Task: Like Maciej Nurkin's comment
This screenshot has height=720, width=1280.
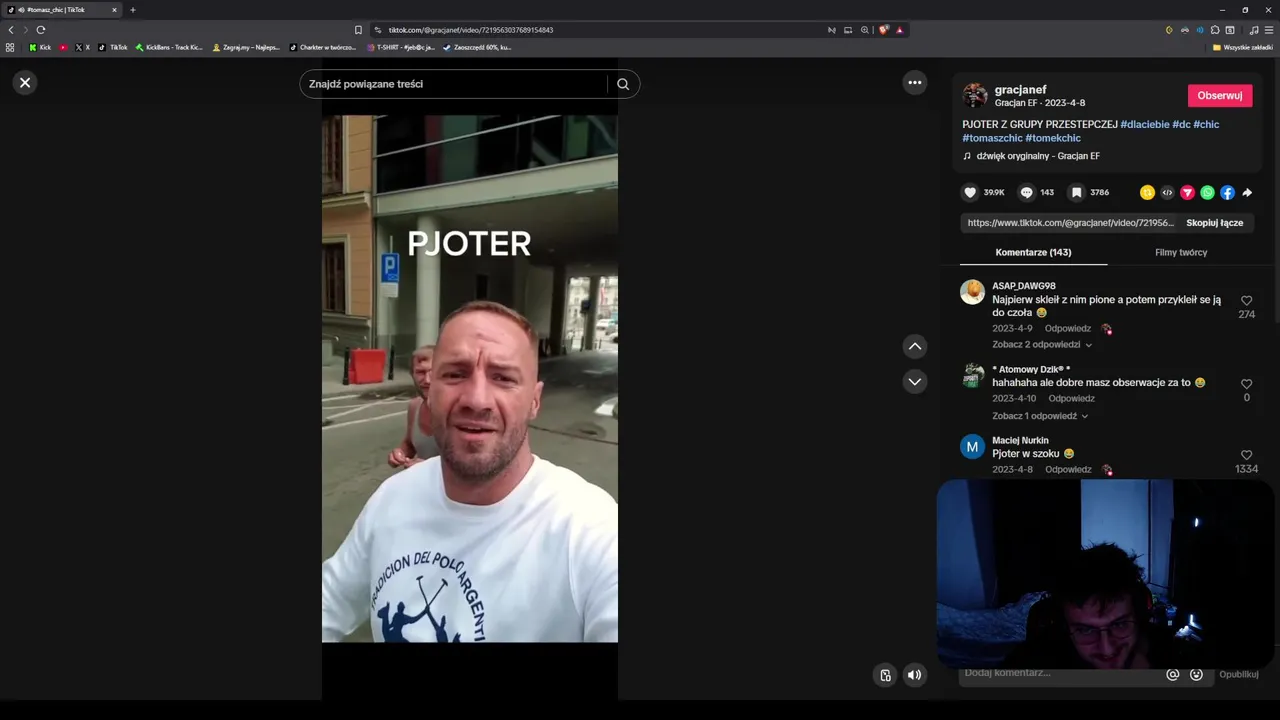Action: coord(1246,455)
